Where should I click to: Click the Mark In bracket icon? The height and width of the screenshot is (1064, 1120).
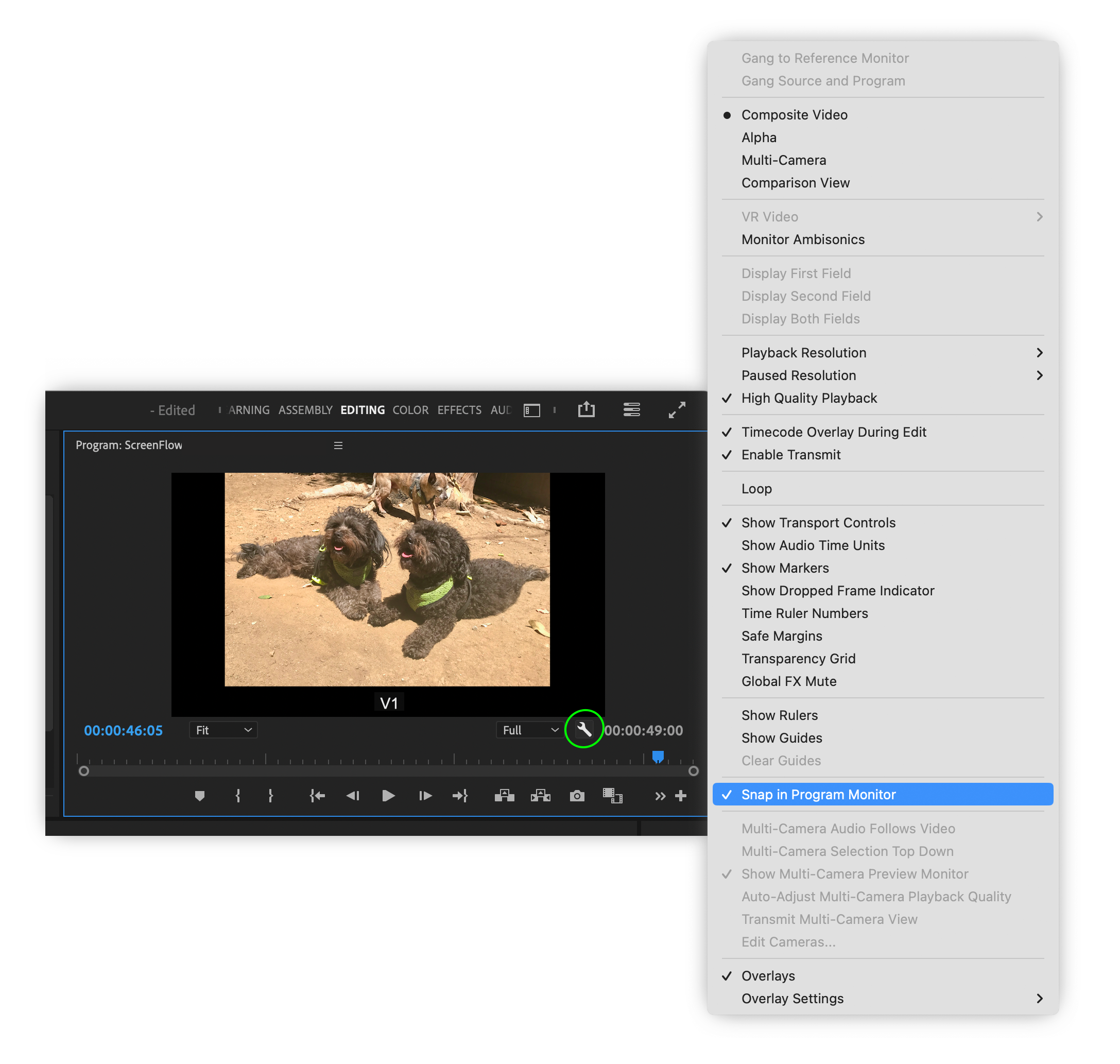coord(237,796)
